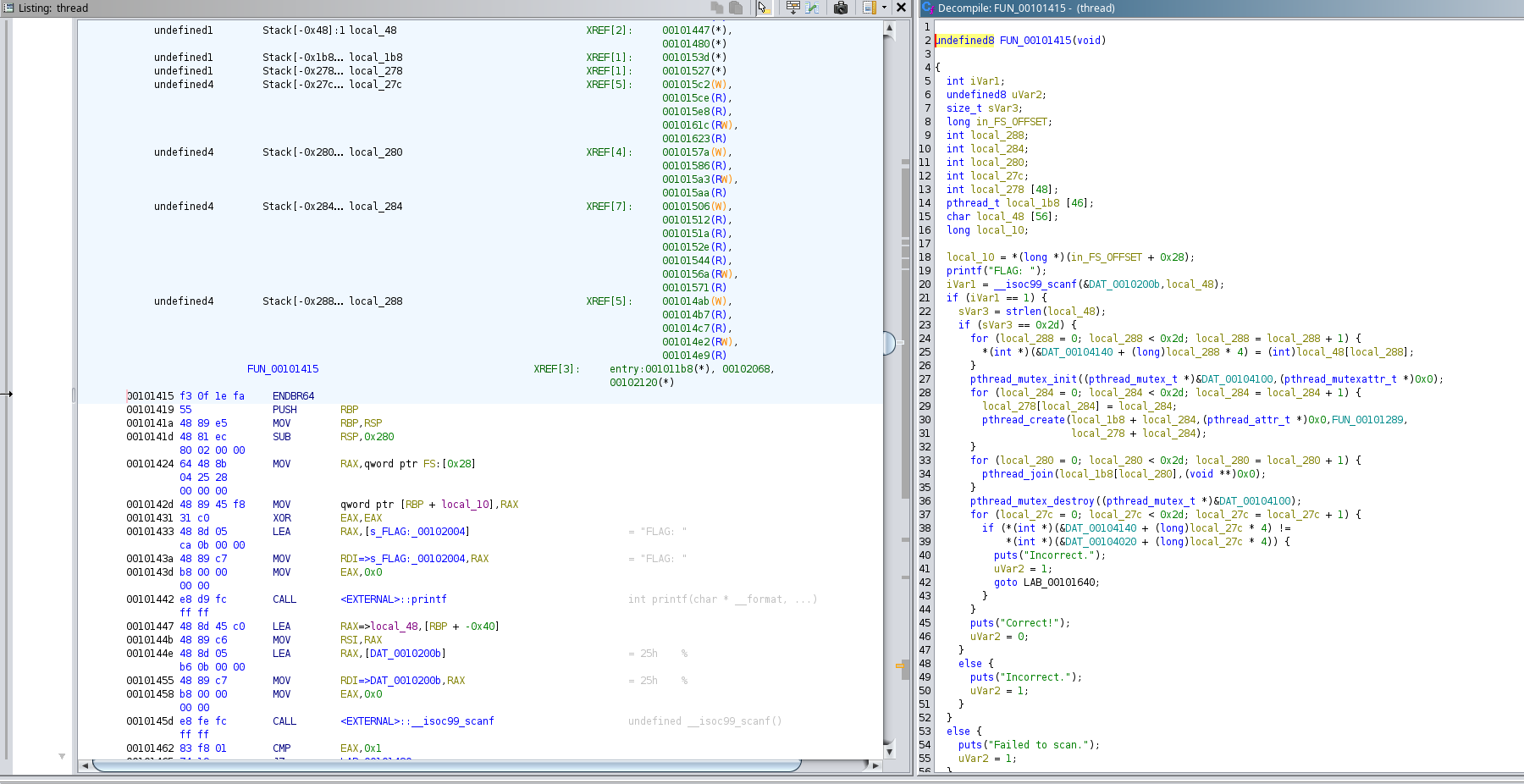The width and height of the screenshot is (1524, 784).
Task: Click the Listing window icon at top-left
Action: tap(8, 8)
